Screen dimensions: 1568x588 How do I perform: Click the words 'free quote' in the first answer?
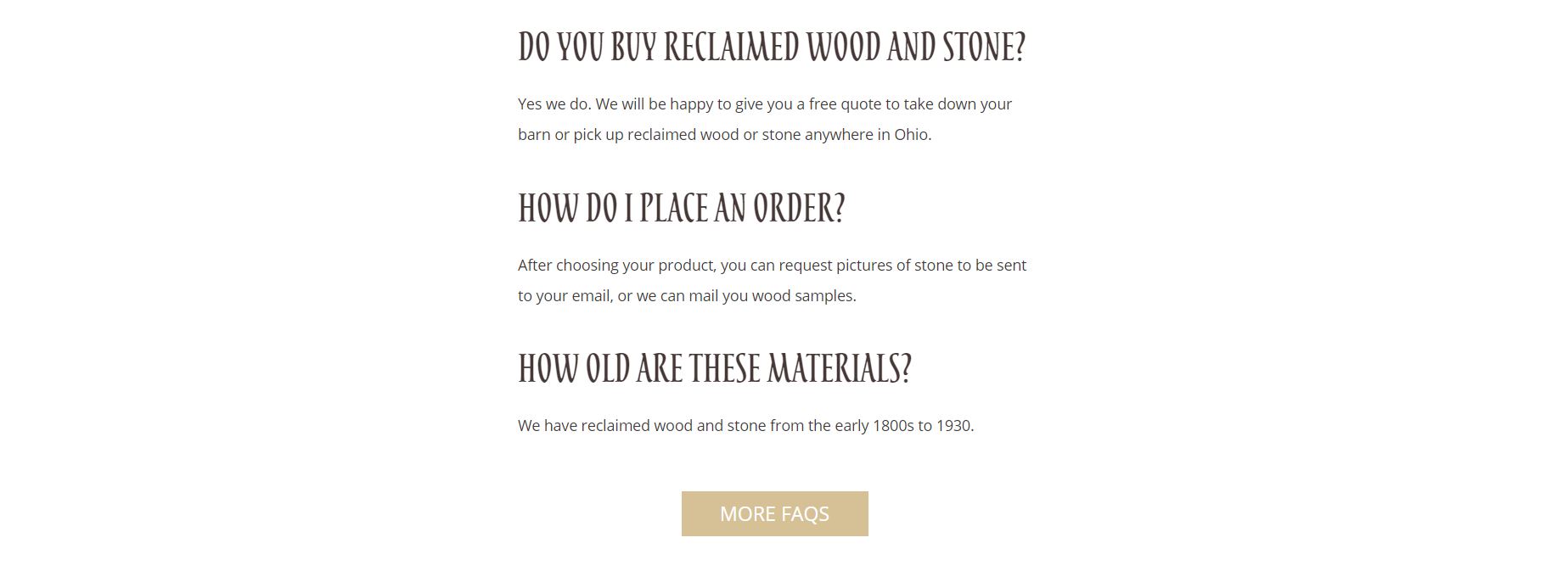click(845, 104)
